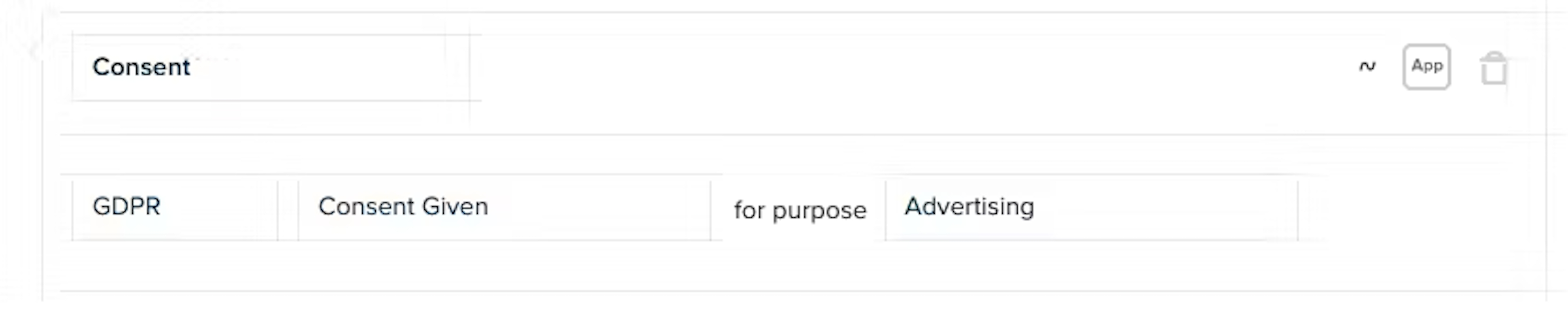Change the regulation from GDPR
The height and width of the screenshot is (309, 1568).
[x=174, y=207]
